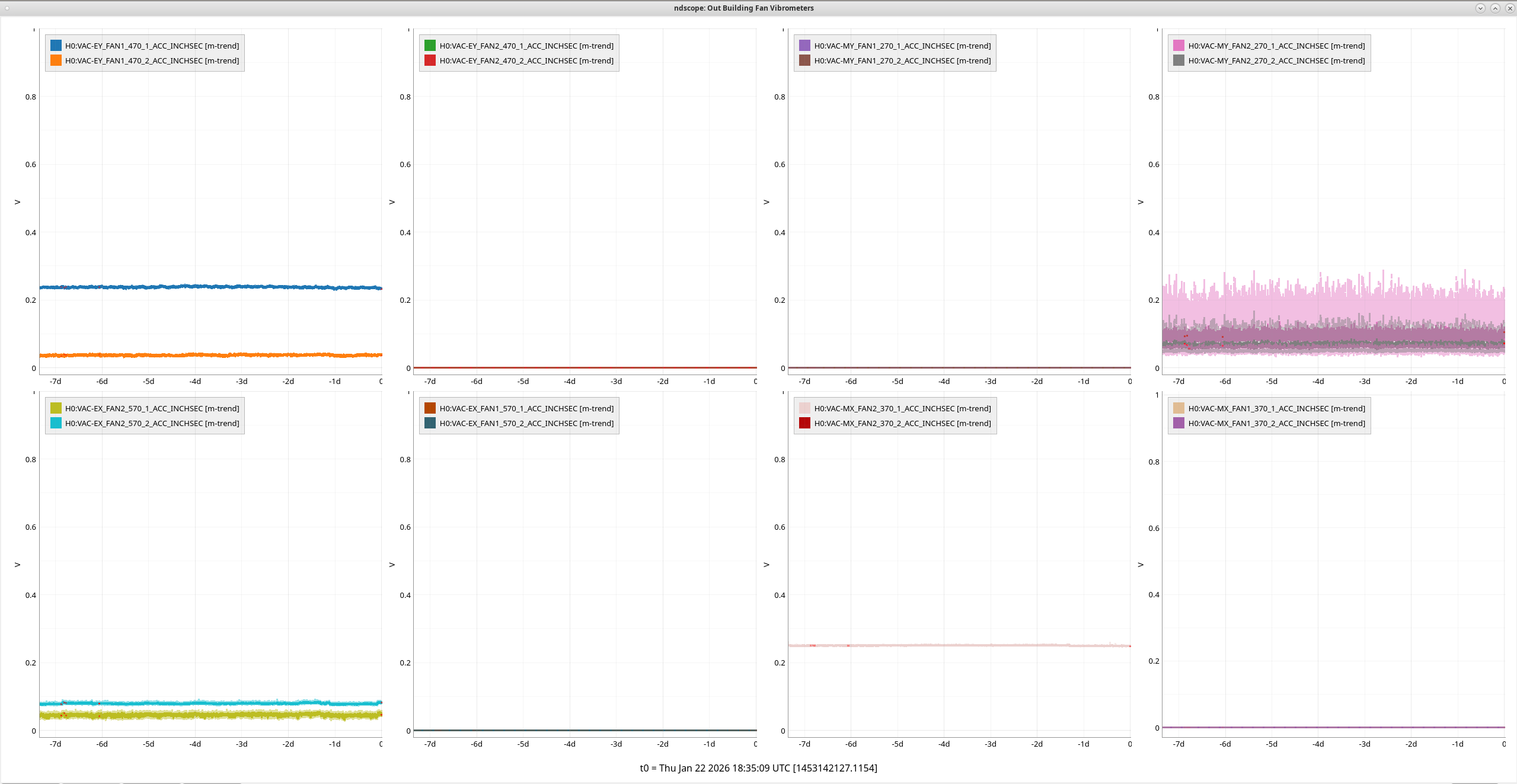The height and width of the screenshot is (784, 1517).
Task: Click the green EY_FAN2_470_1 legend swatch
Action: pos(430,46)
